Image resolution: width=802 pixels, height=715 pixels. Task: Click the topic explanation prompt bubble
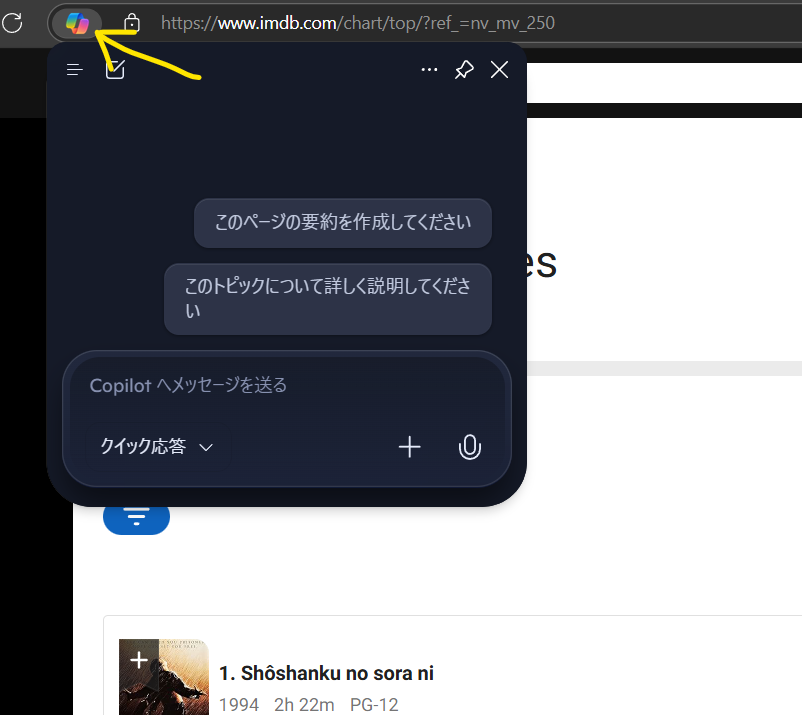point(327,298)
